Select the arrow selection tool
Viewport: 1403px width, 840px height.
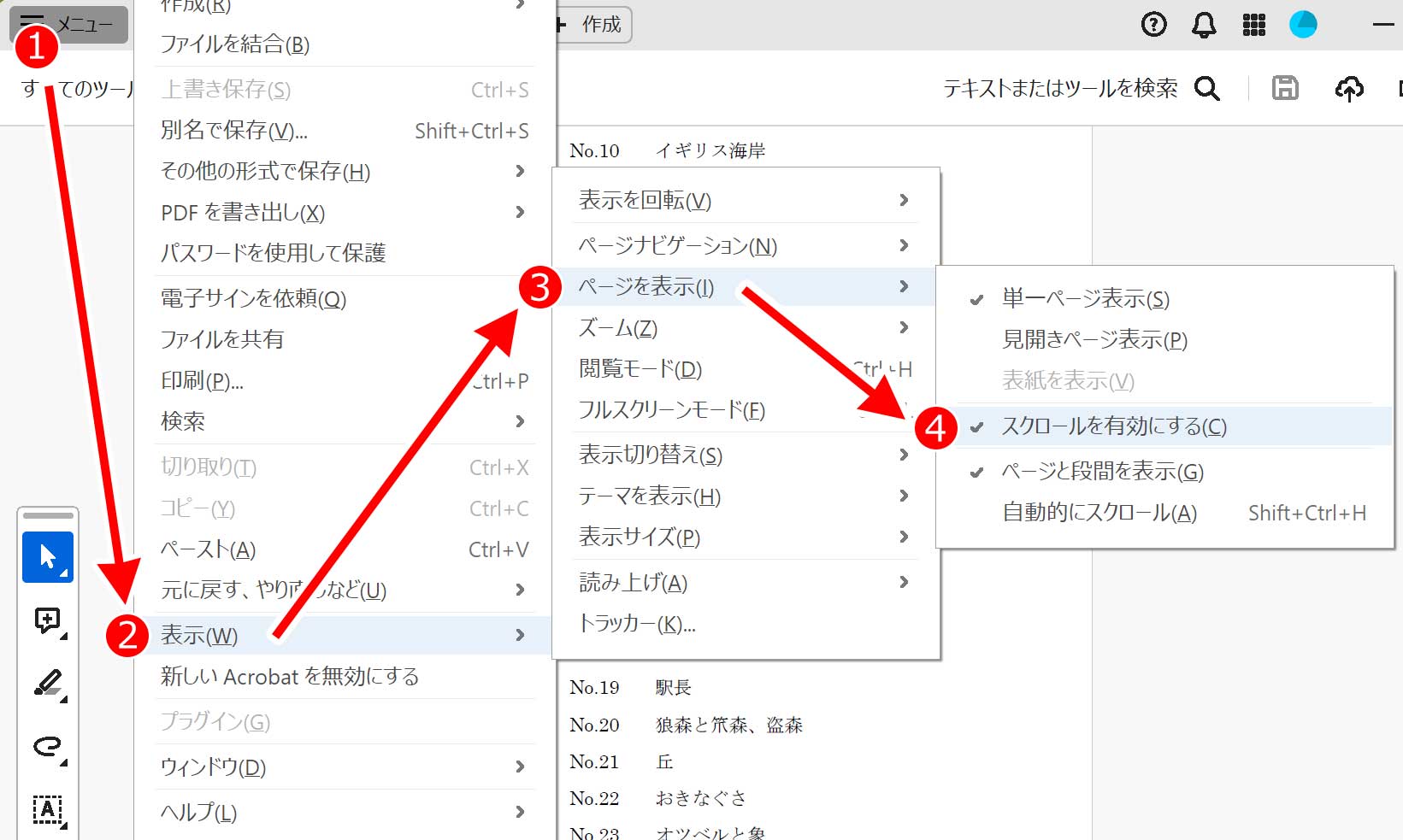tap(48, 557)
